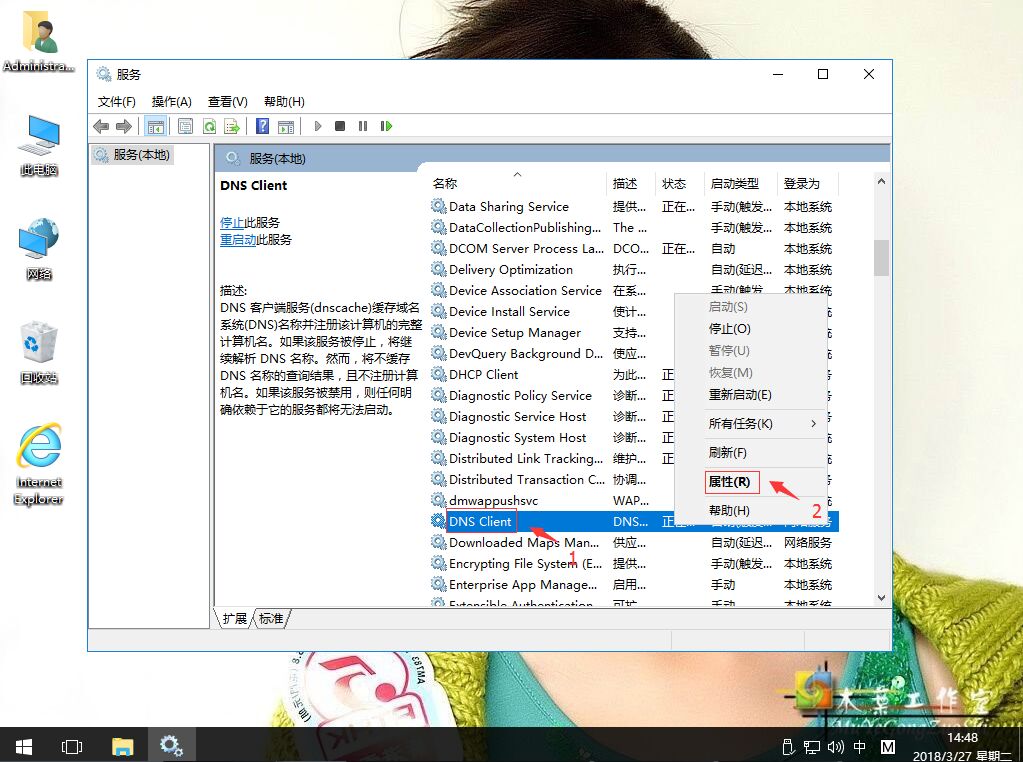Select Downloaded Maps Manager row

click(634, 542)
